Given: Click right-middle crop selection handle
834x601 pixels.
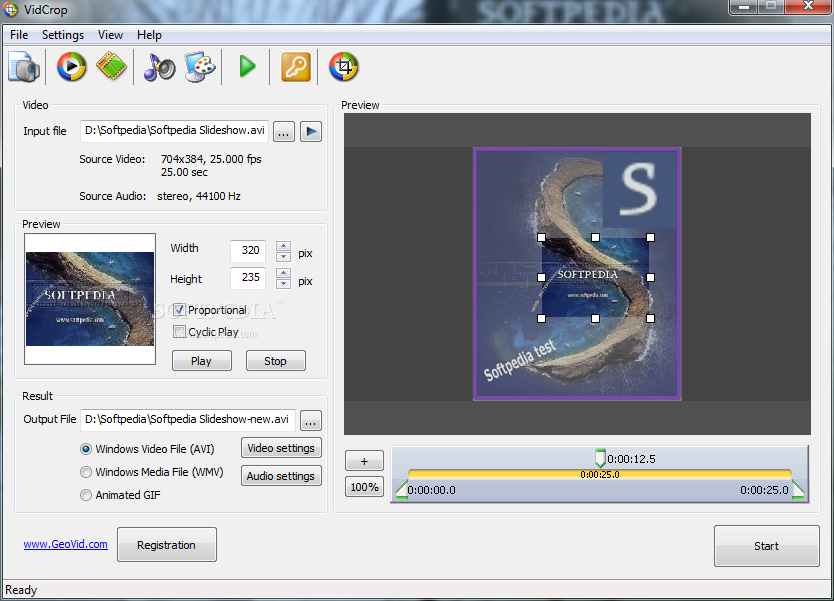Looking at the screenshot, I should 650,278.
